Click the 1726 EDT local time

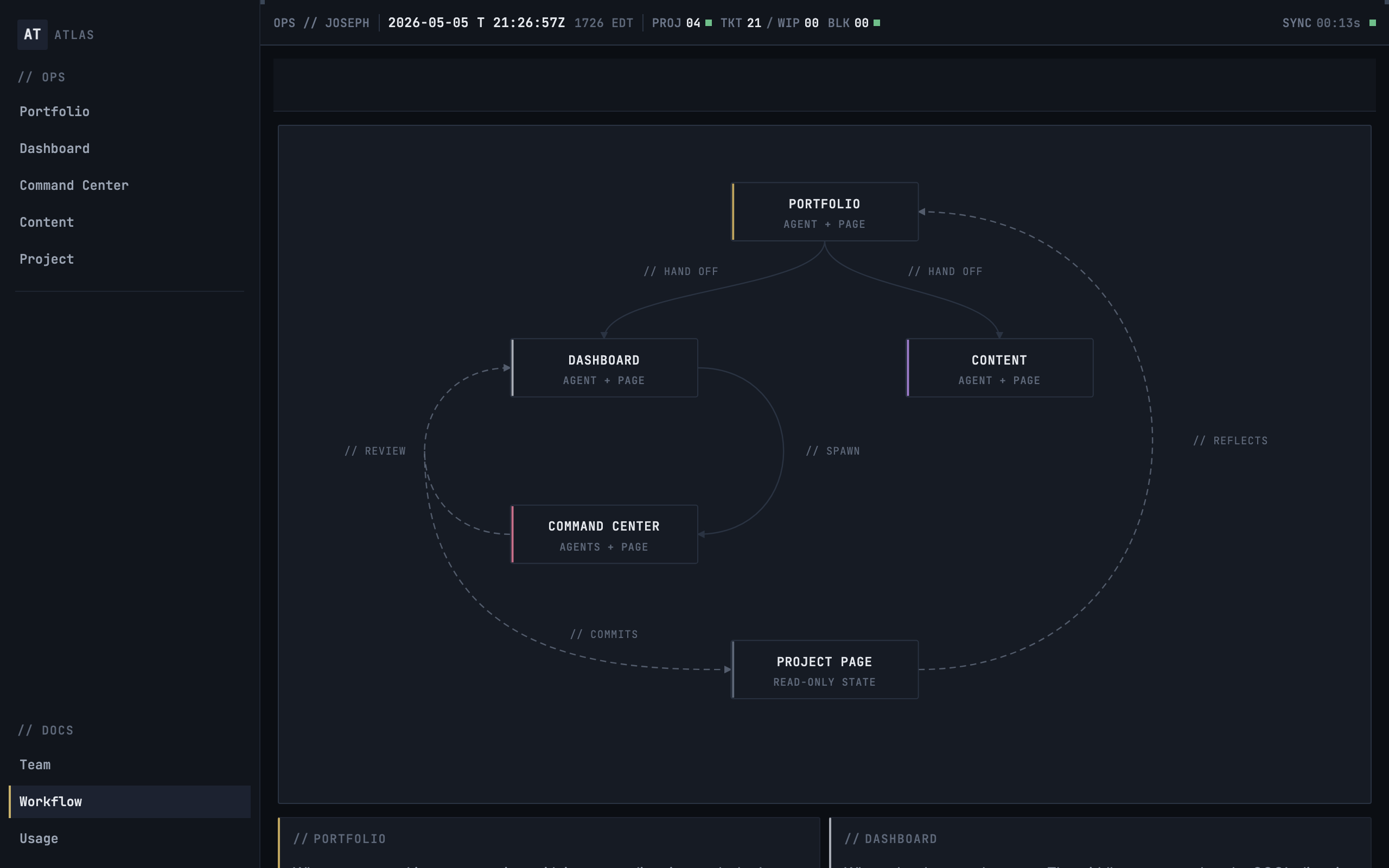[x=603, y=23]
